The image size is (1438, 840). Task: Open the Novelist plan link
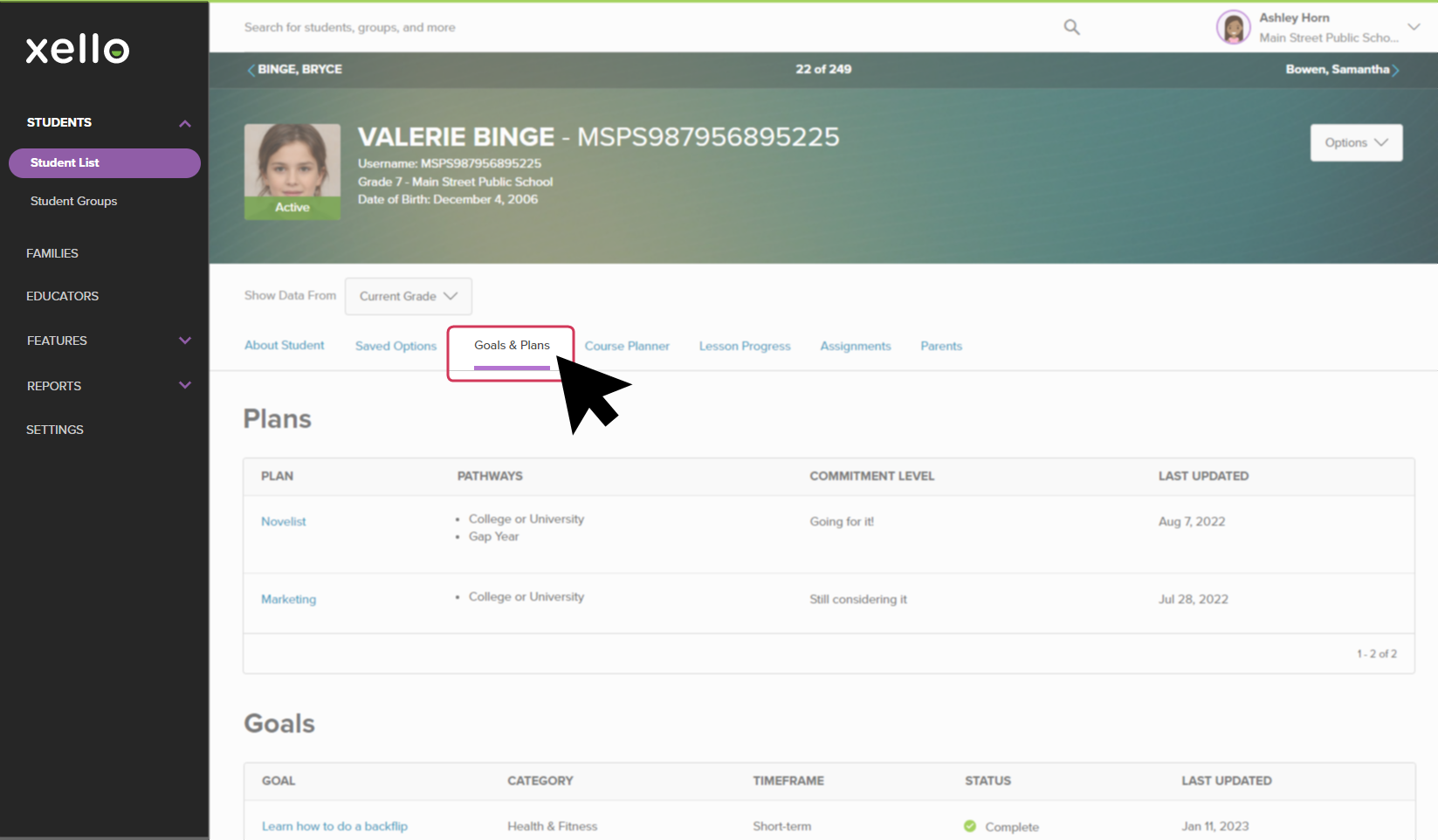[x=284, y=521]
